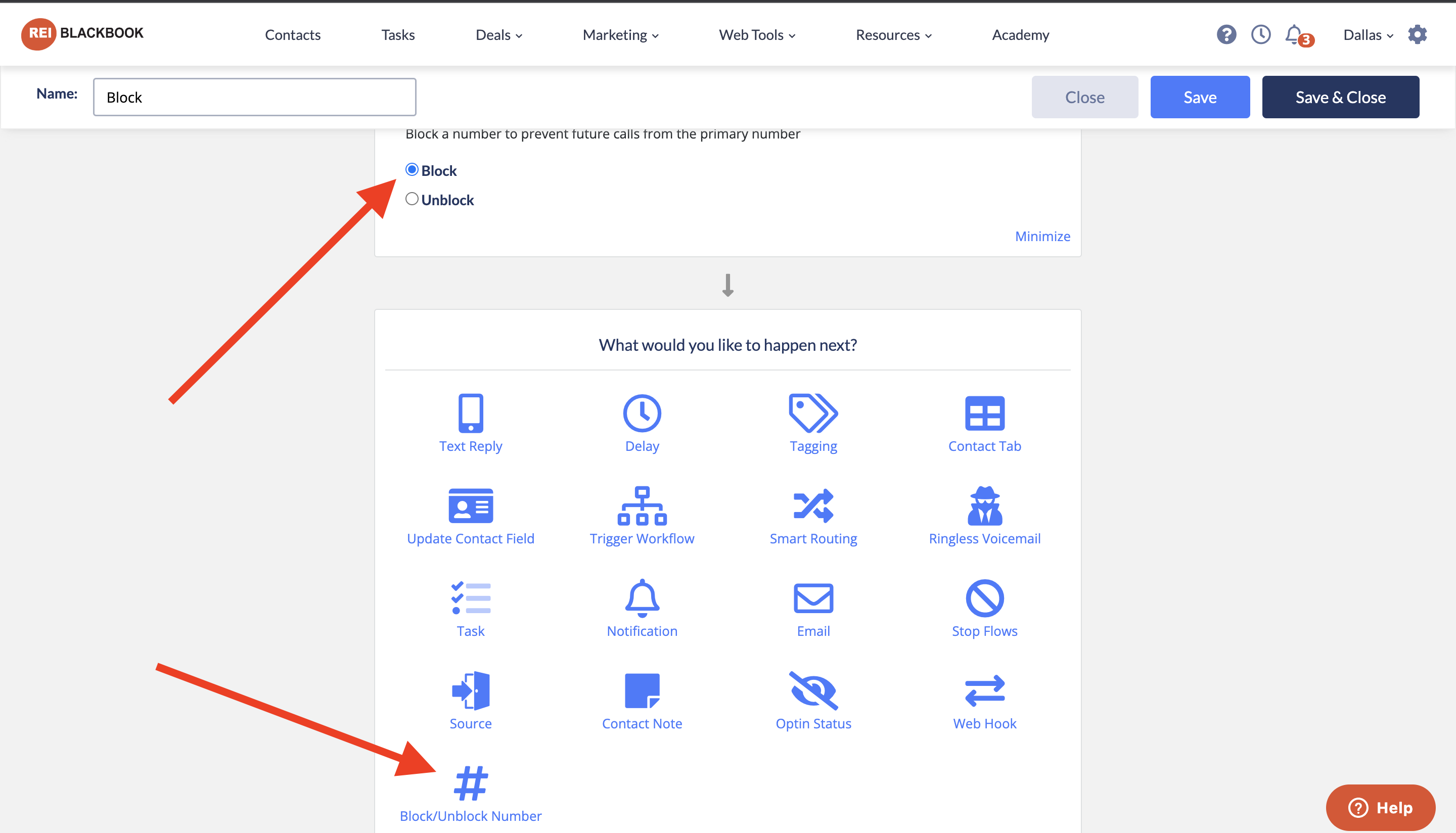View notifications bell with badge
The width and height of the screenshot is (1456, 833).
point(1299,35)
